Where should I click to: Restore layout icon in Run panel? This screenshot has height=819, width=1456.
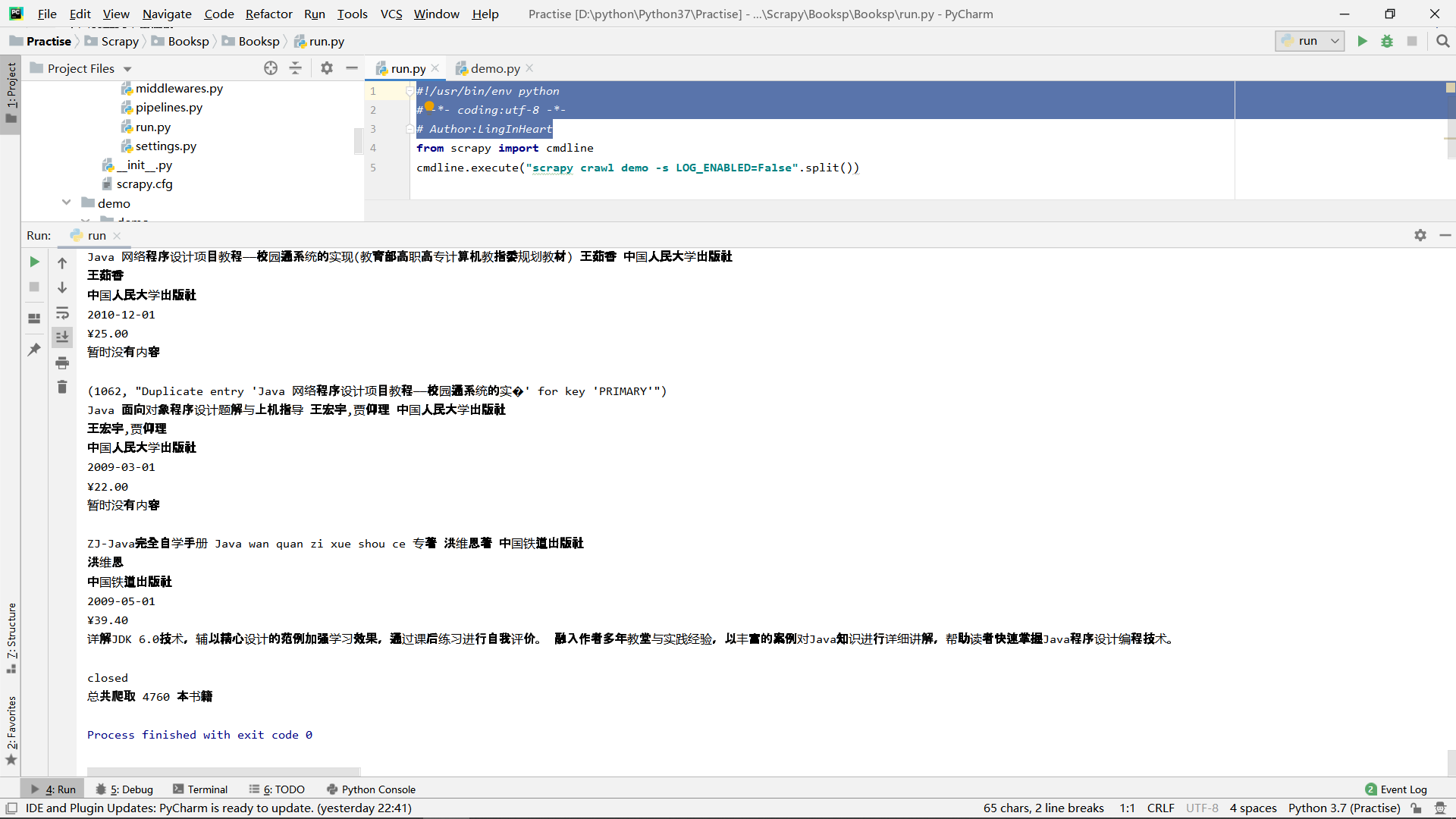click(x=34, y=318)
